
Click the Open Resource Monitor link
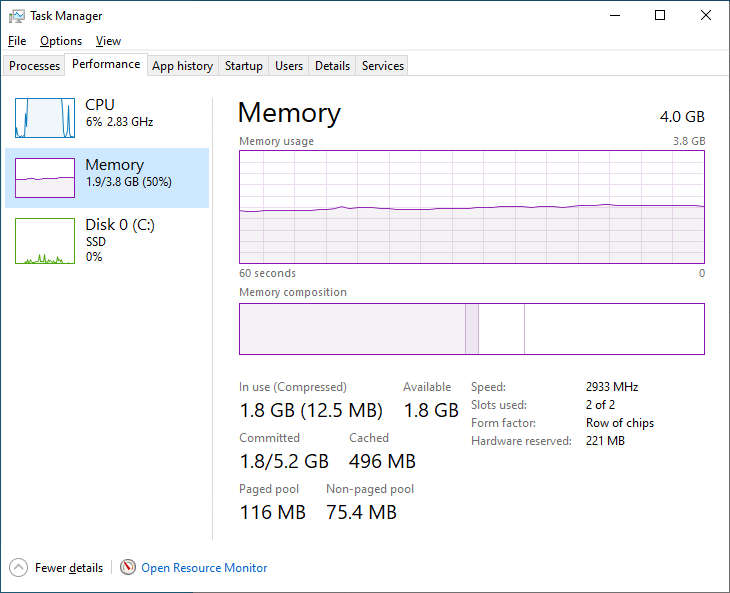(x=204, y=568)
